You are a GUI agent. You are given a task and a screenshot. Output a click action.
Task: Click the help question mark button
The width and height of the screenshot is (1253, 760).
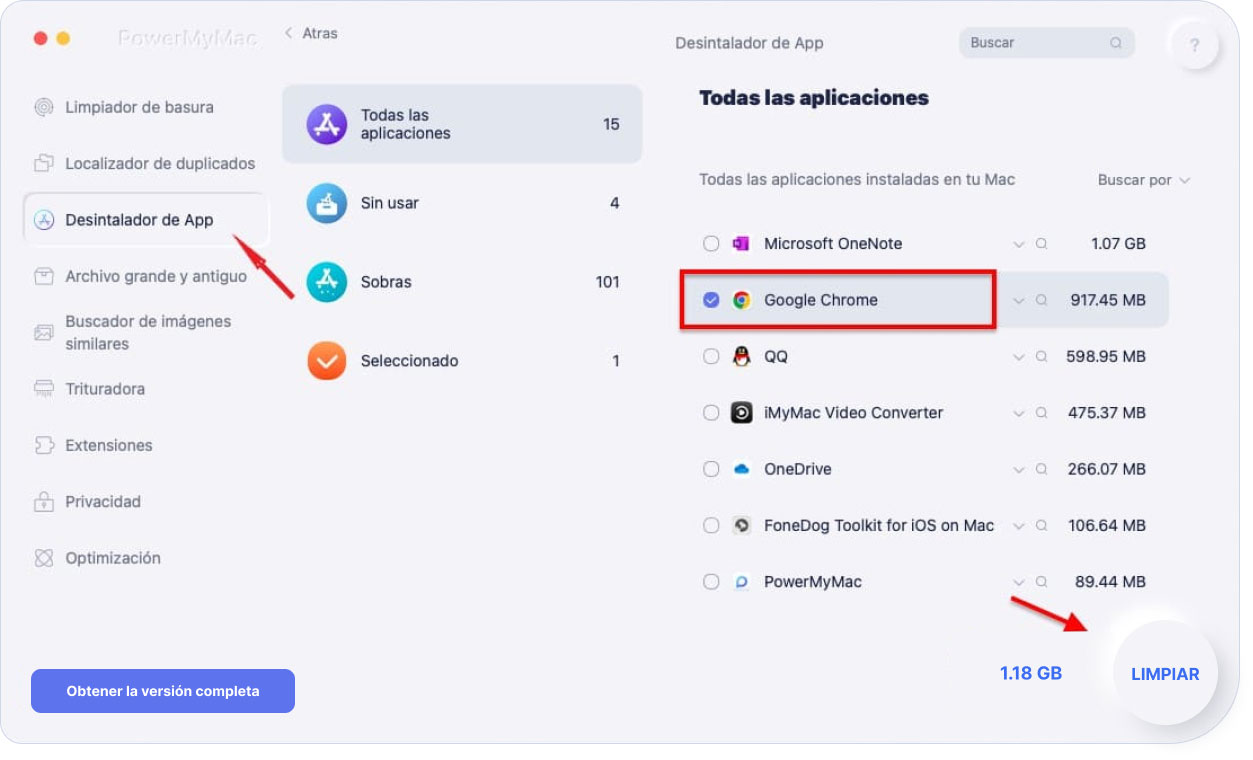click(x=1194, y=46)
